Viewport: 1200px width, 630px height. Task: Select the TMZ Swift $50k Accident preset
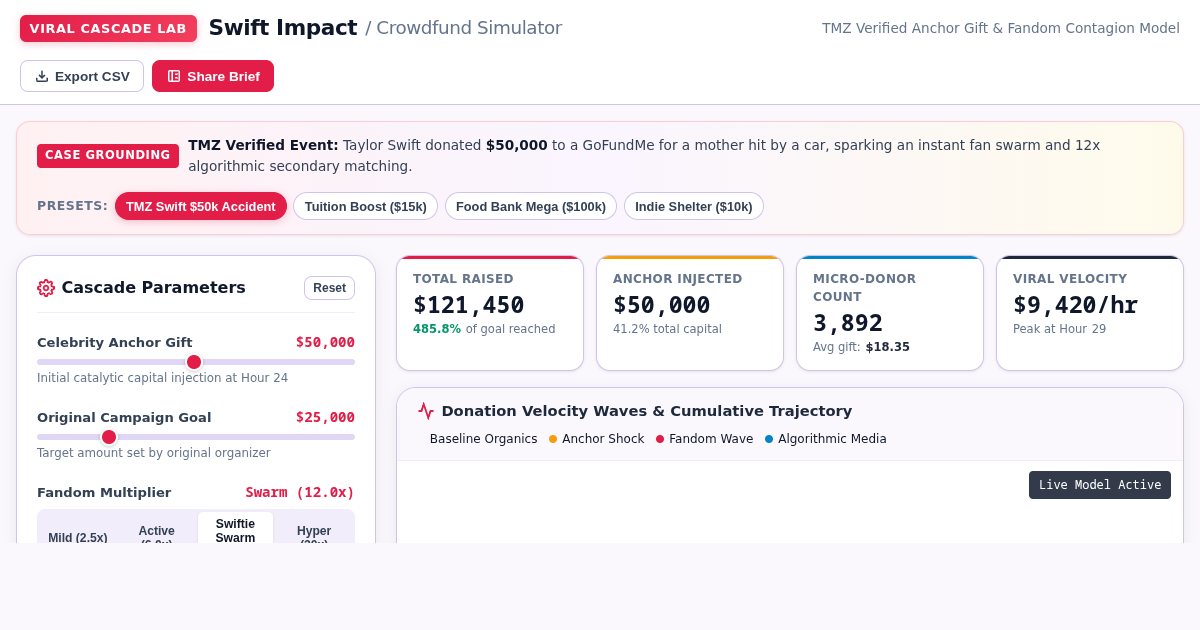click(201, 206)
